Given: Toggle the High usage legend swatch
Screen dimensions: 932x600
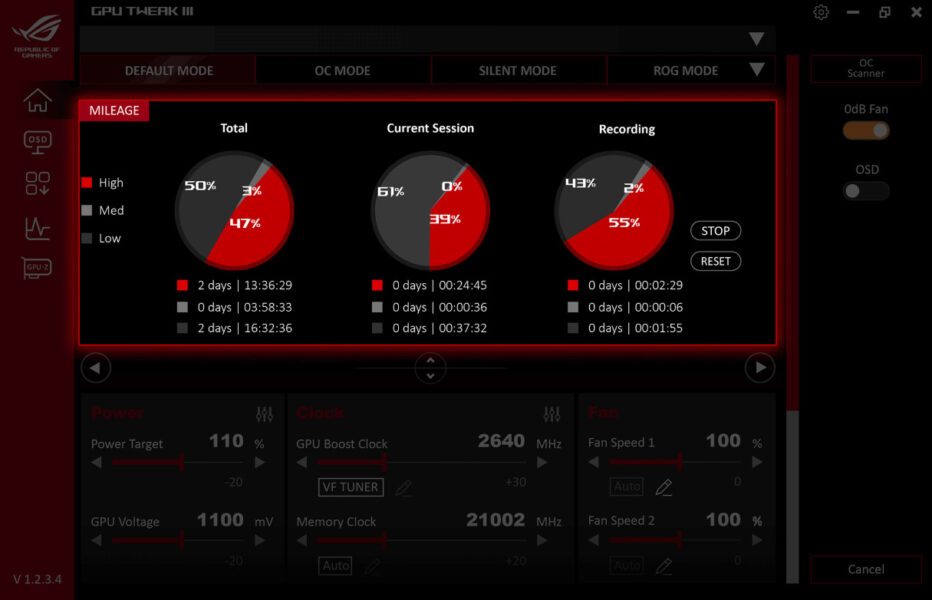Looking at the screenshot, I should point(87,182).
